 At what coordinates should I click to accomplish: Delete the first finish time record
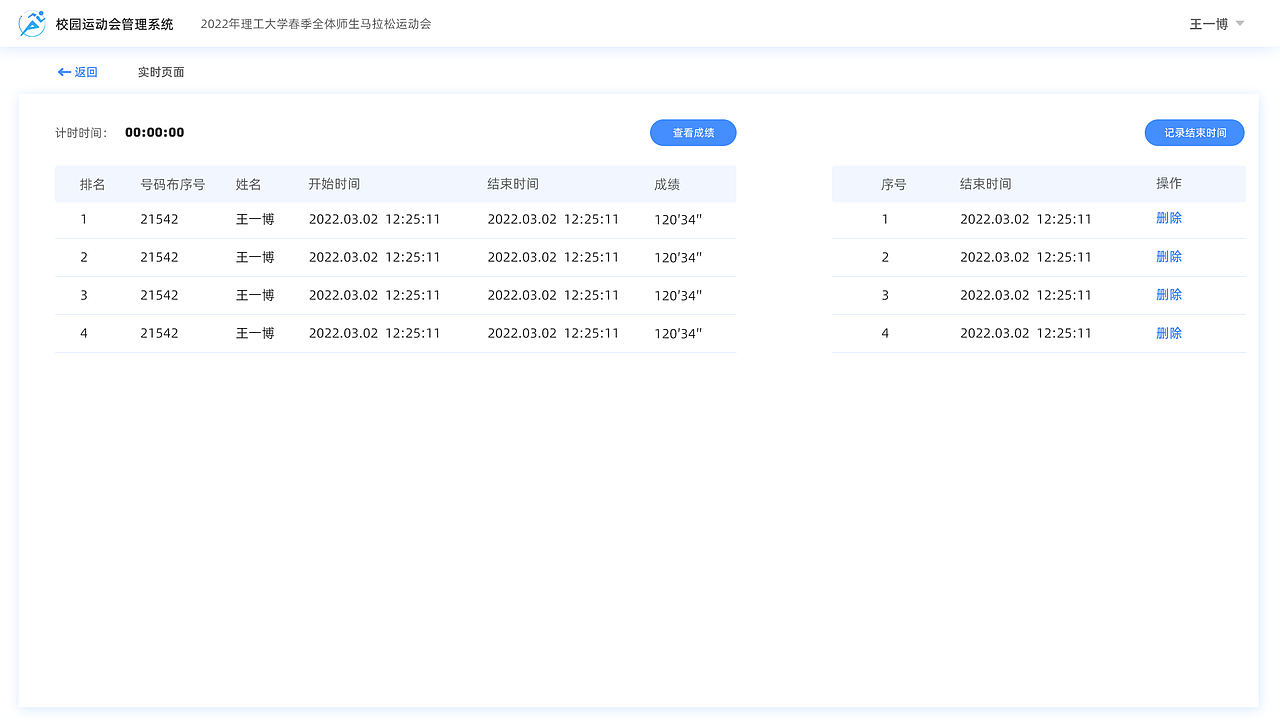[x=1169, y=218]
